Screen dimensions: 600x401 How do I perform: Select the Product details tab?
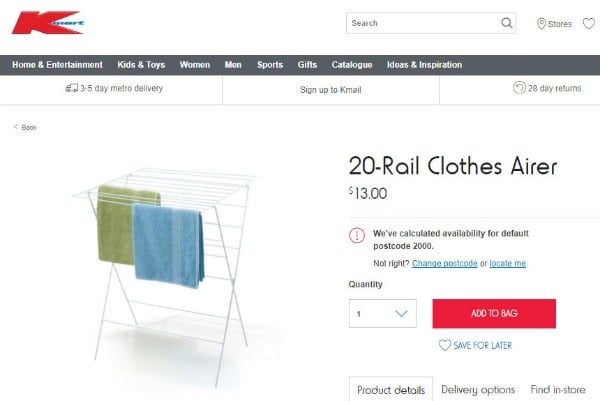click(391, 389)
